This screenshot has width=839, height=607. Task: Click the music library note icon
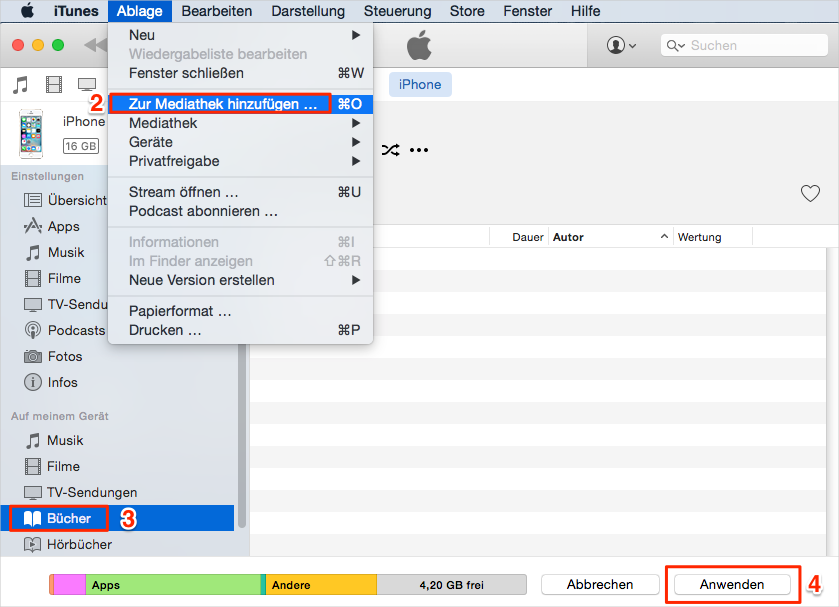coord(21,85)
